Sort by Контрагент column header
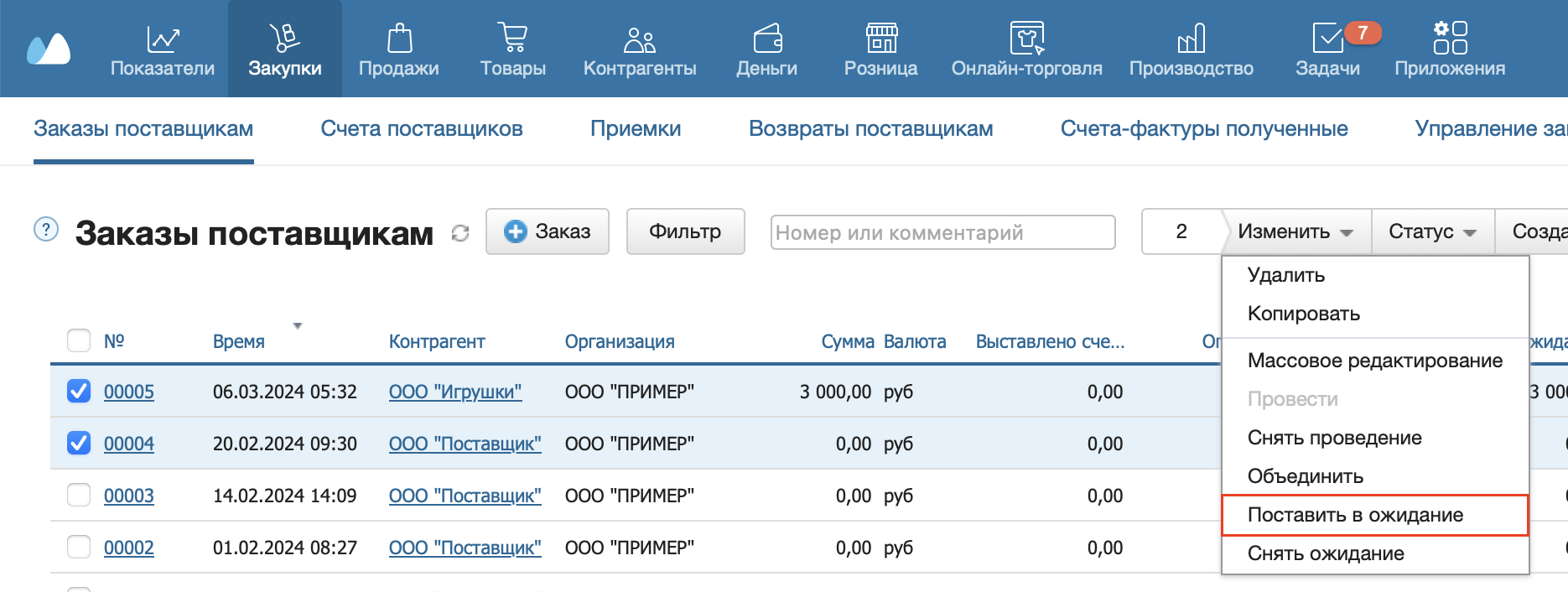The width and height of the screenshot is (1568, 592). tap(437, 341)
